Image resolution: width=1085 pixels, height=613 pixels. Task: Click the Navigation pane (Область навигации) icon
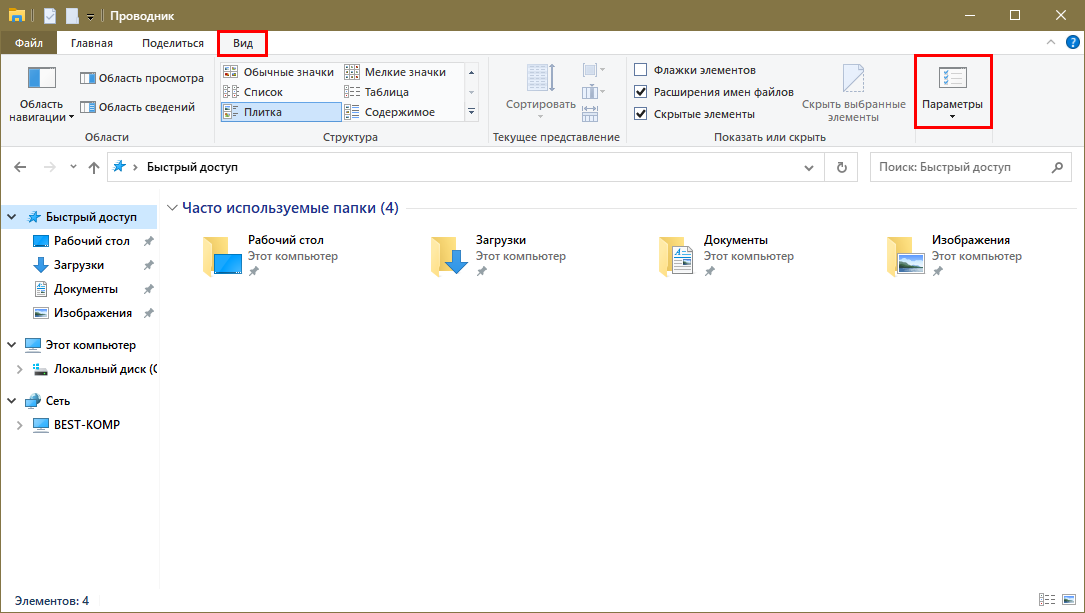(41, 80)
